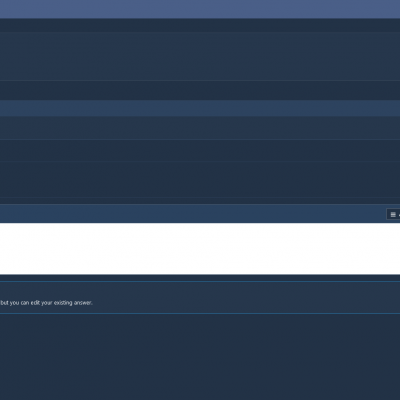Click the light blue header bar at top
Viewport: 400px width, 400px height.
[x=200, y=9]
